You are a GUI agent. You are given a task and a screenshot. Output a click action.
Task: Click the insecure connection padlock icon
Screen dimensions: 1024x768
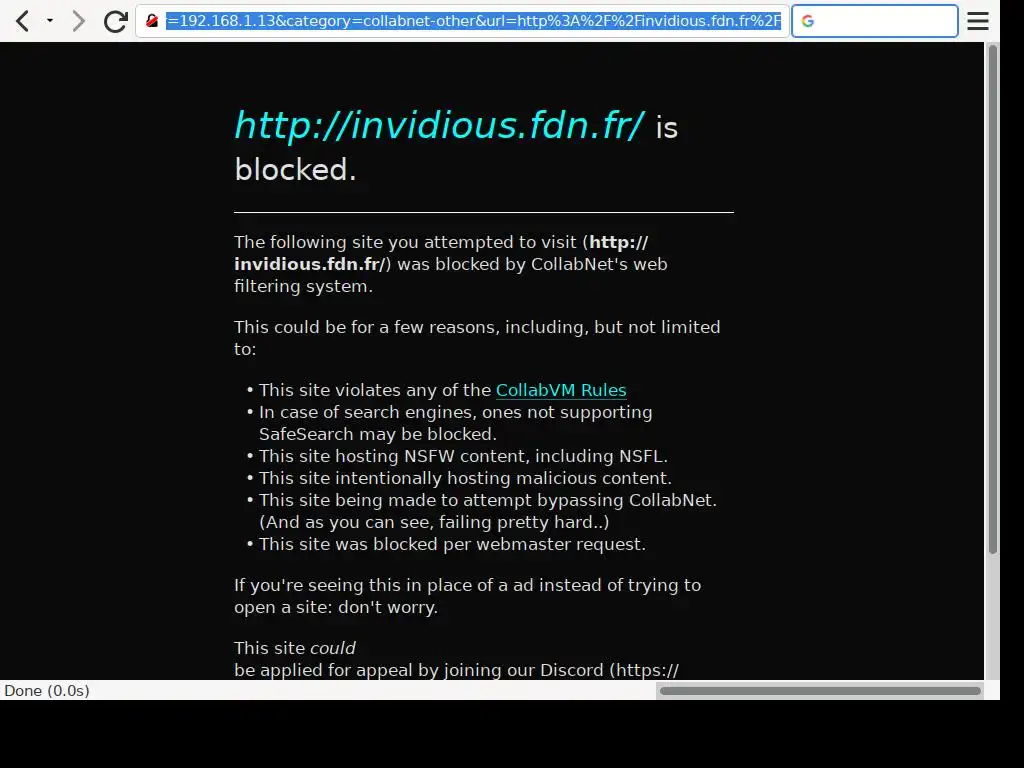pos(152,21)
